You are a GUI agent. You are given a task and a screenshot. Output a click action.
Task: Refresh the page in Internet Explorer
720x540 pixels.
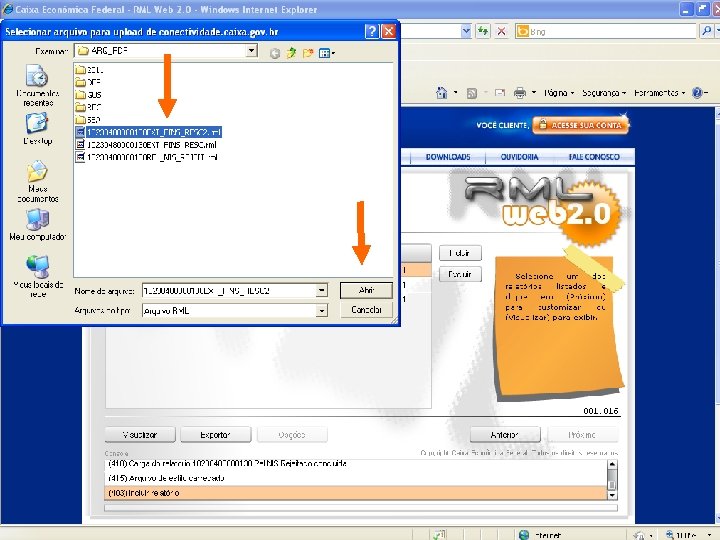click(x=483, y=31)
